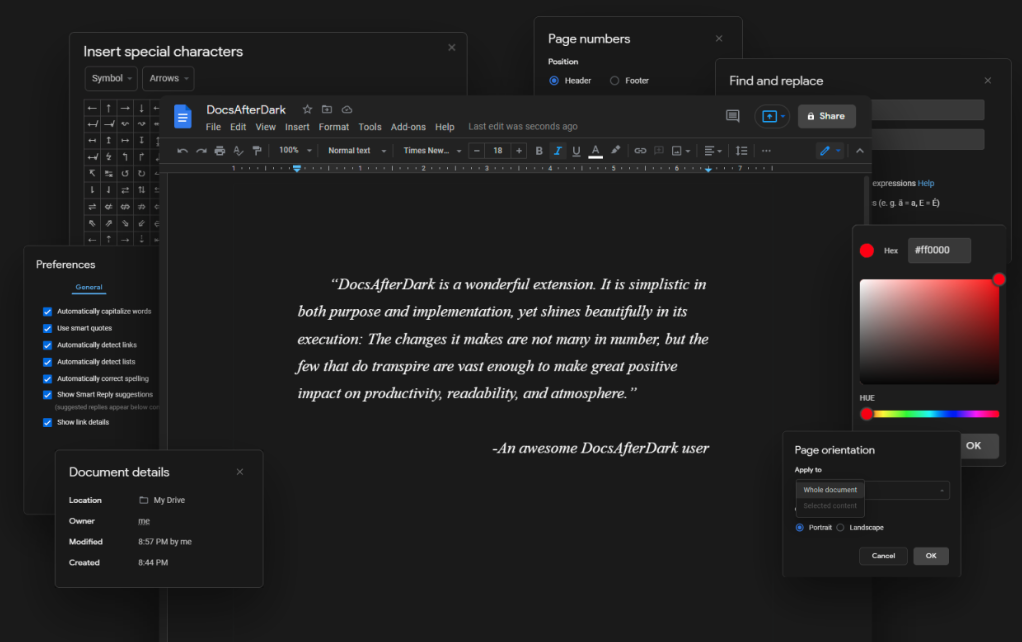
Task: Click the Add comment toolbar icon
Action: 659,151
